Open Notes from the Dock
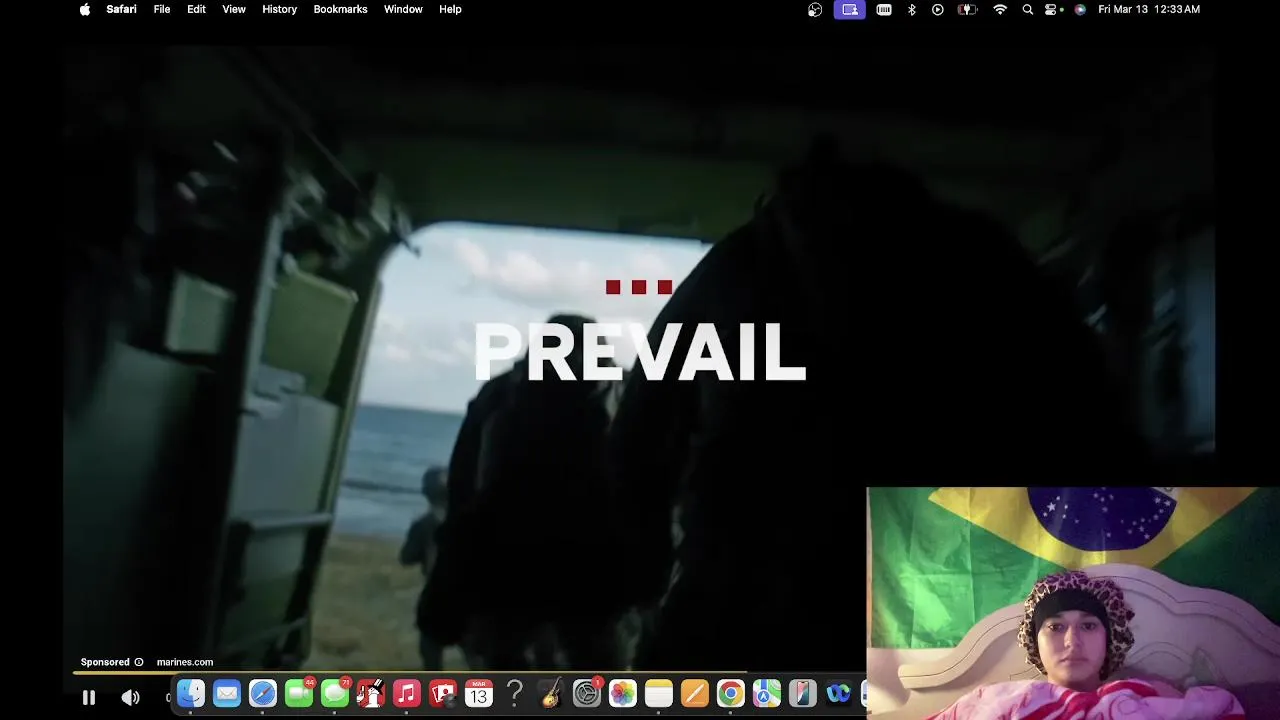 (659, 693)
